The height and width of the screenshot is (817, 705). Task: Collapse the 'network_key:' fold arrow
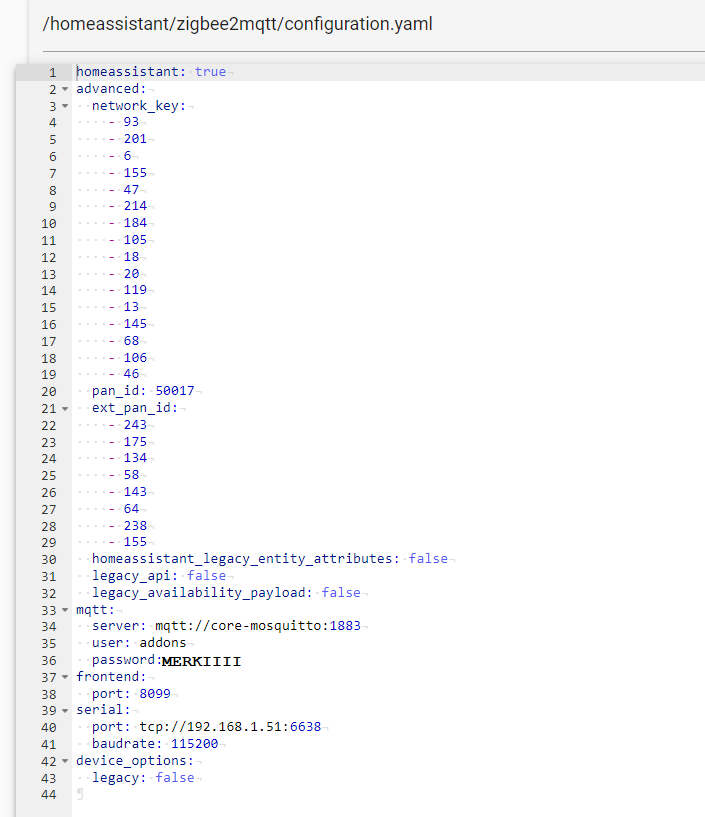(65, 106)
